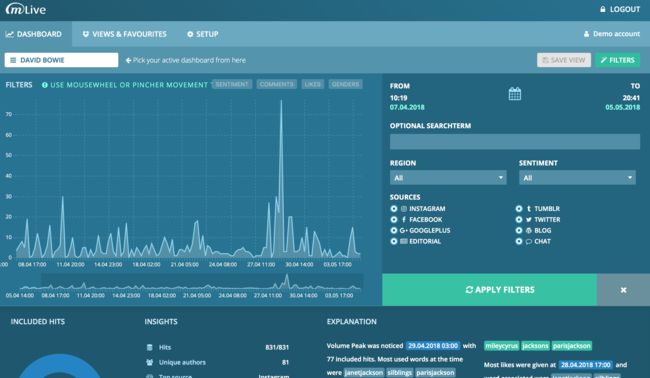Image resolution: width=650 pixels, height=378 pixels.
Task: Click the mLive logo
Action: (x=26, y=9)
